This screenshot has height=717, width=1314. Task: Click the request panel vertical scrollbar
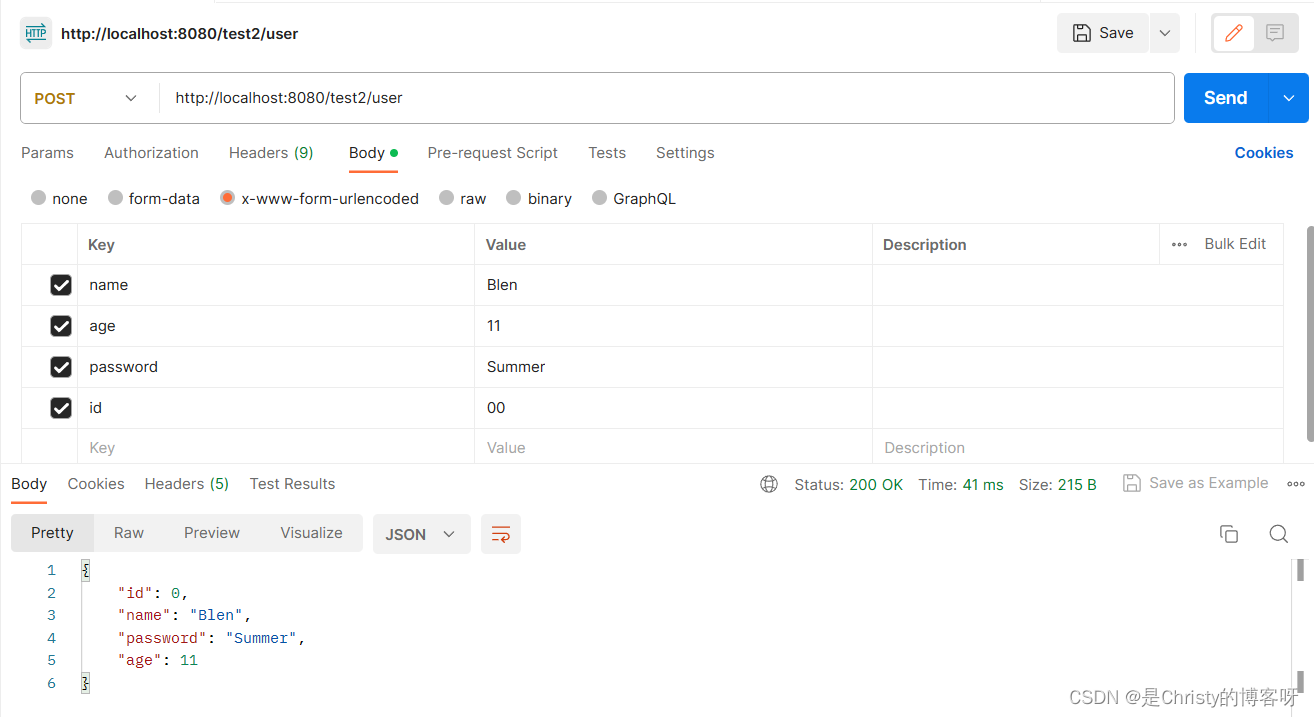click(1309, 334)
